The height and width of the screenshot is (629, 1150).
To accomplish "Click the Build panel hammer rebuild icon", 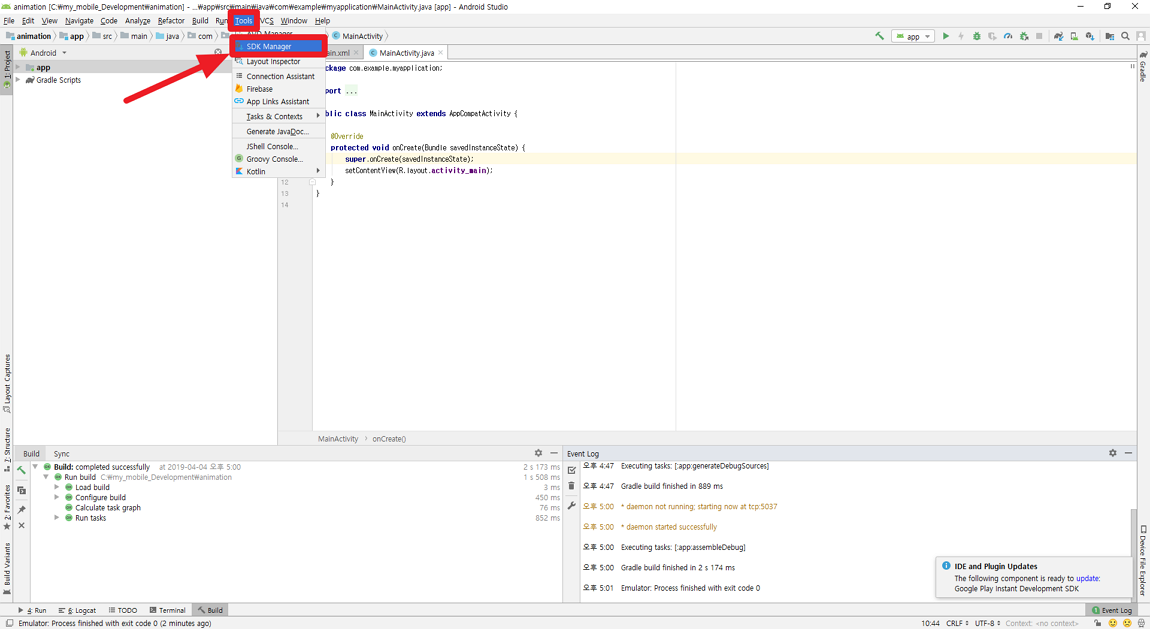I will 21,470.
